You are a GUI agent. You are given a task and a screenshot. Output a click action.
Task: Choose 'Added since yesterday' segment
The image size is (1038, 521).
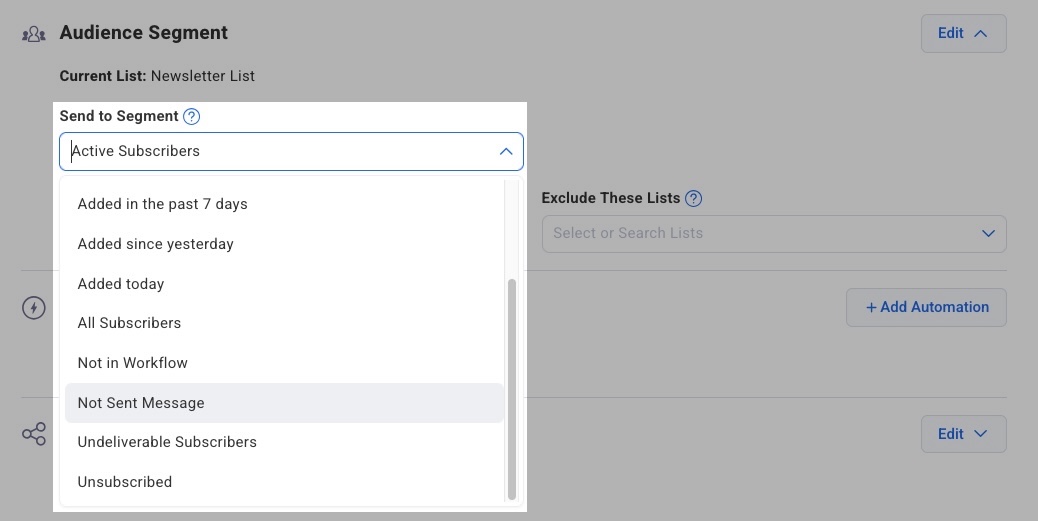point(155,244)
